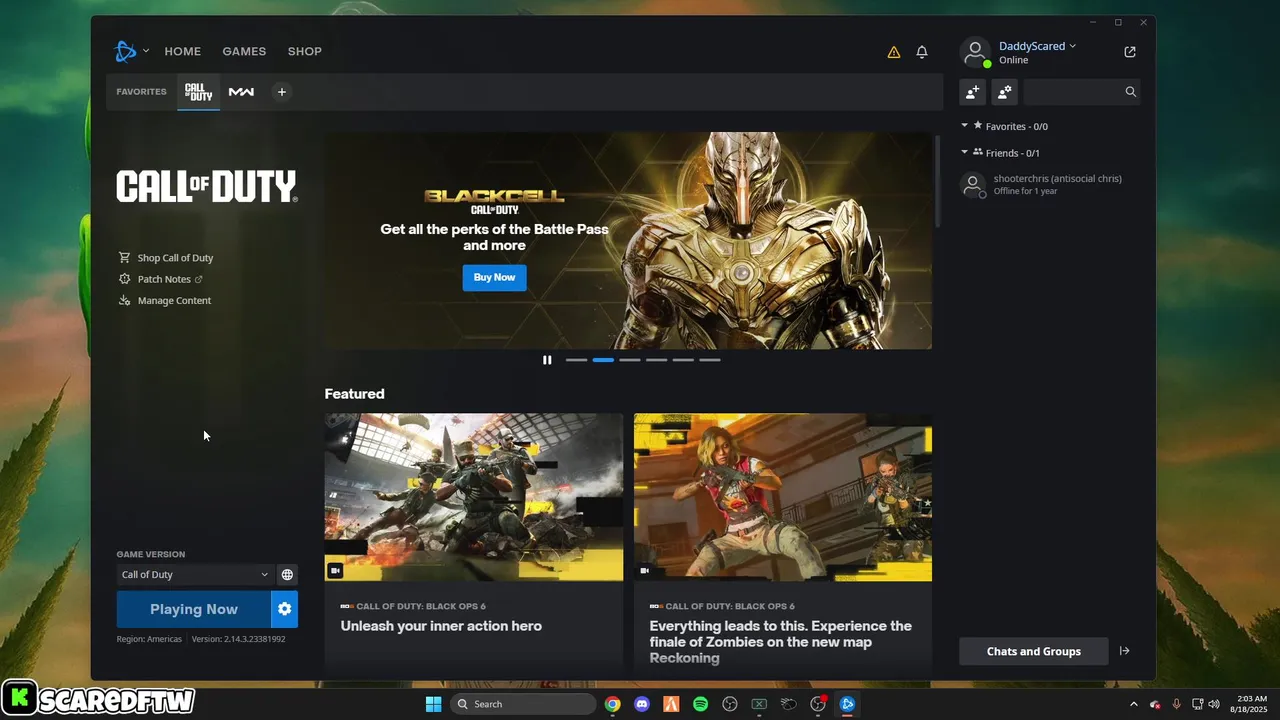
Task: Click the Windows taskbar Search box
Action: click(523, 704)
